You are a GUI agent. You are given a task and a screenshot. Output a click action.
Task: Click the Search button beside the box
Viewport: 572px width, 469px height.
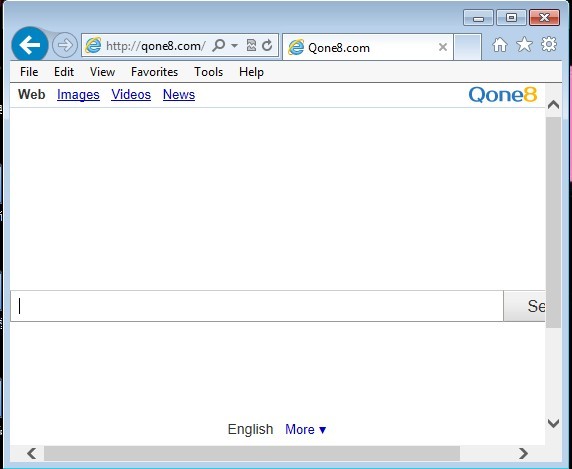[x=524, y=306]
